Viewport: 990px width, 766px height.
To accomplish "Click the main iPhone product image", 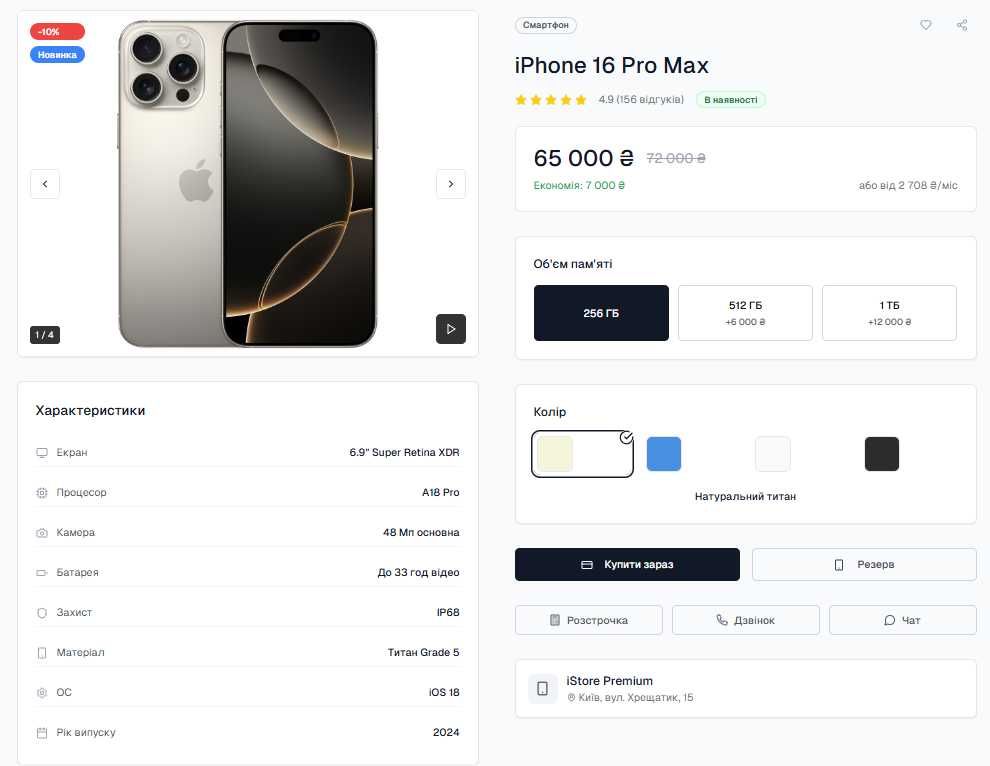I will pos(248,184).
